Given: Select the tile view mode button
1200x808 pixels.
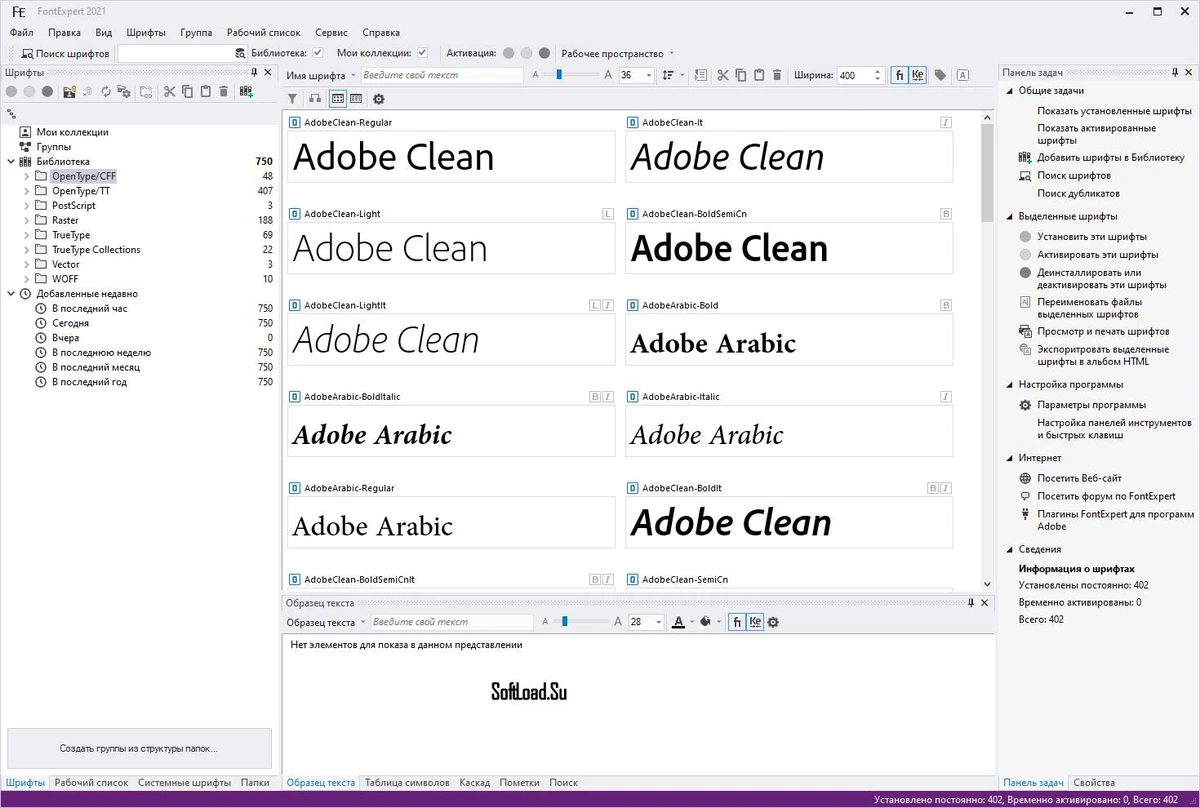Looking at the screenshot, I should [338, 99].
